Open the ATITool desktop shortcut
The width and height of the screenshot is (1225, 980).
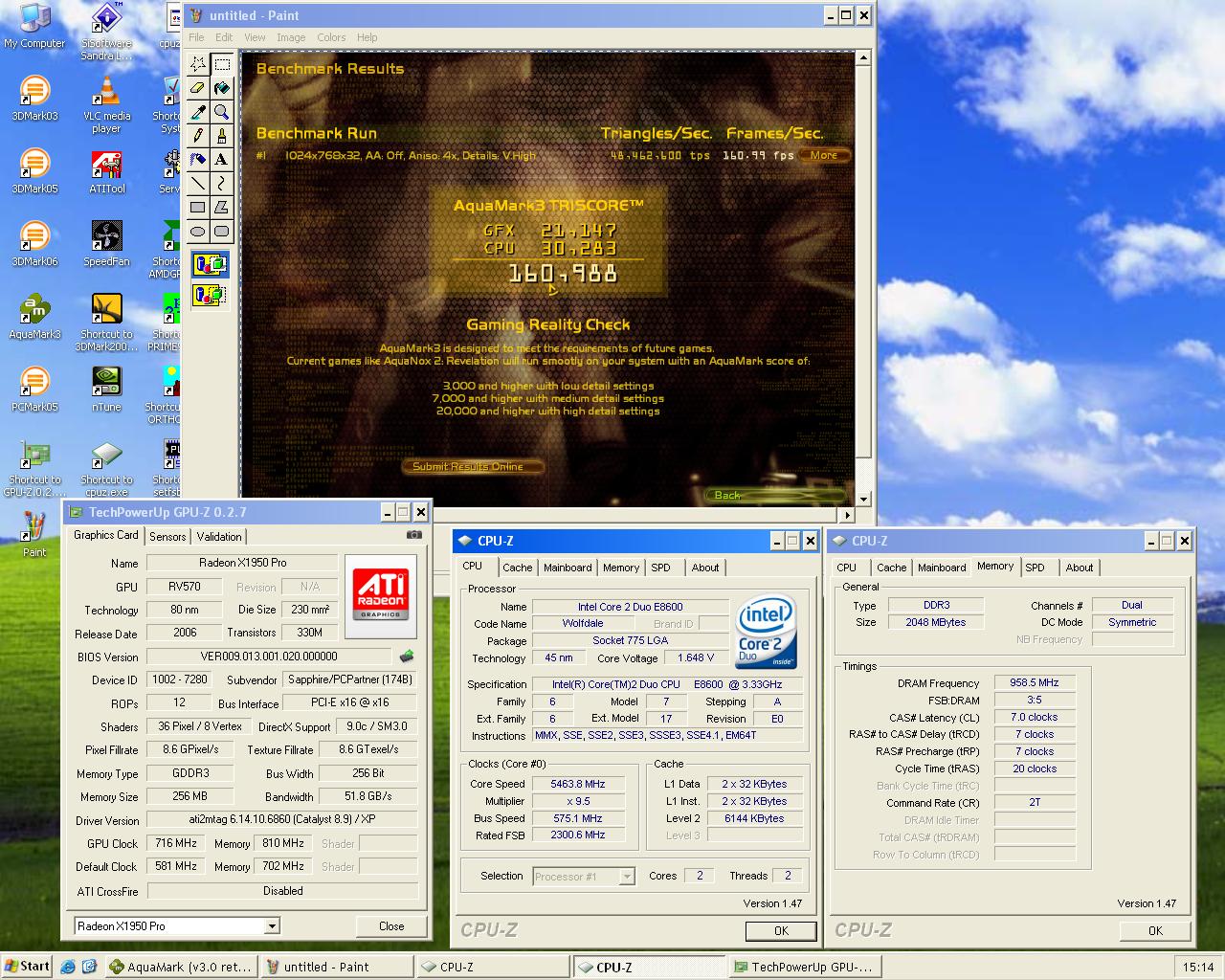106,171
